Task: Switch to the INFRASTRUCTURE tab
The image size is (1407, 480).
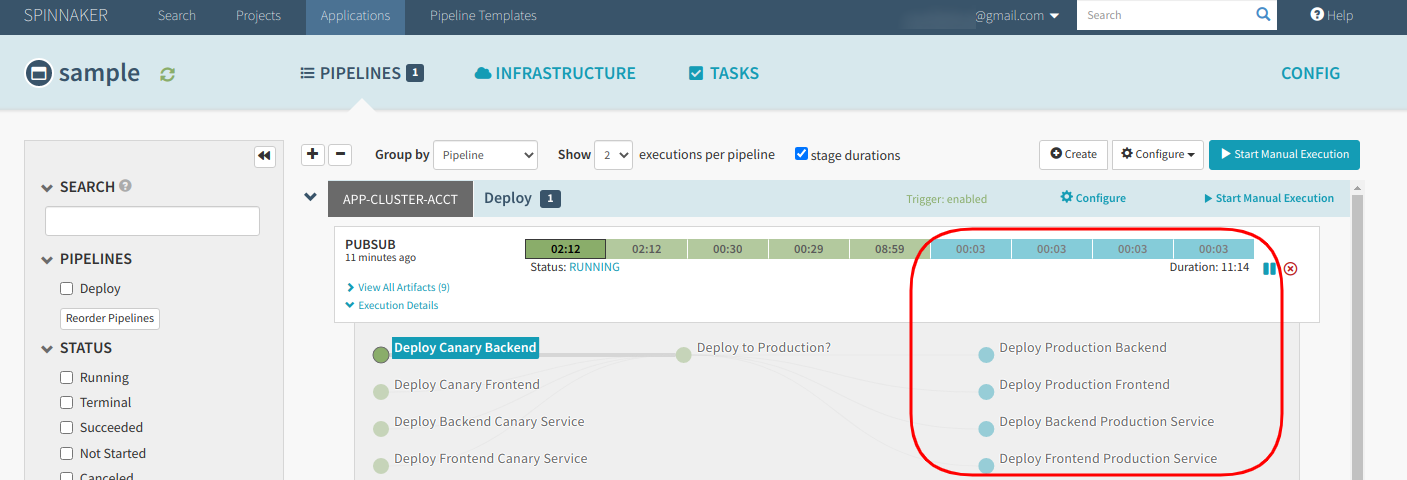Action: 555,73
